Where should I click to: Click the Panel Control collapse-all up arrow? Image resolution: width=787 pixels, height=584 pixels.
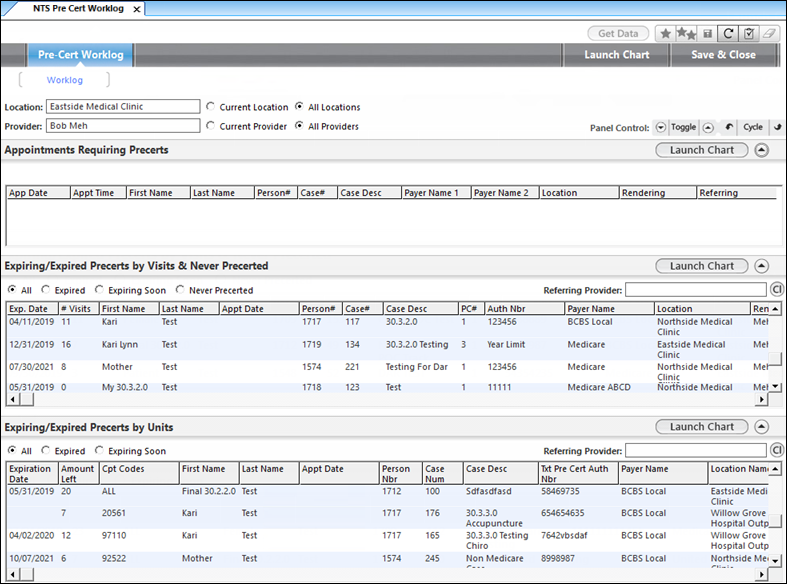coord(708,127)
